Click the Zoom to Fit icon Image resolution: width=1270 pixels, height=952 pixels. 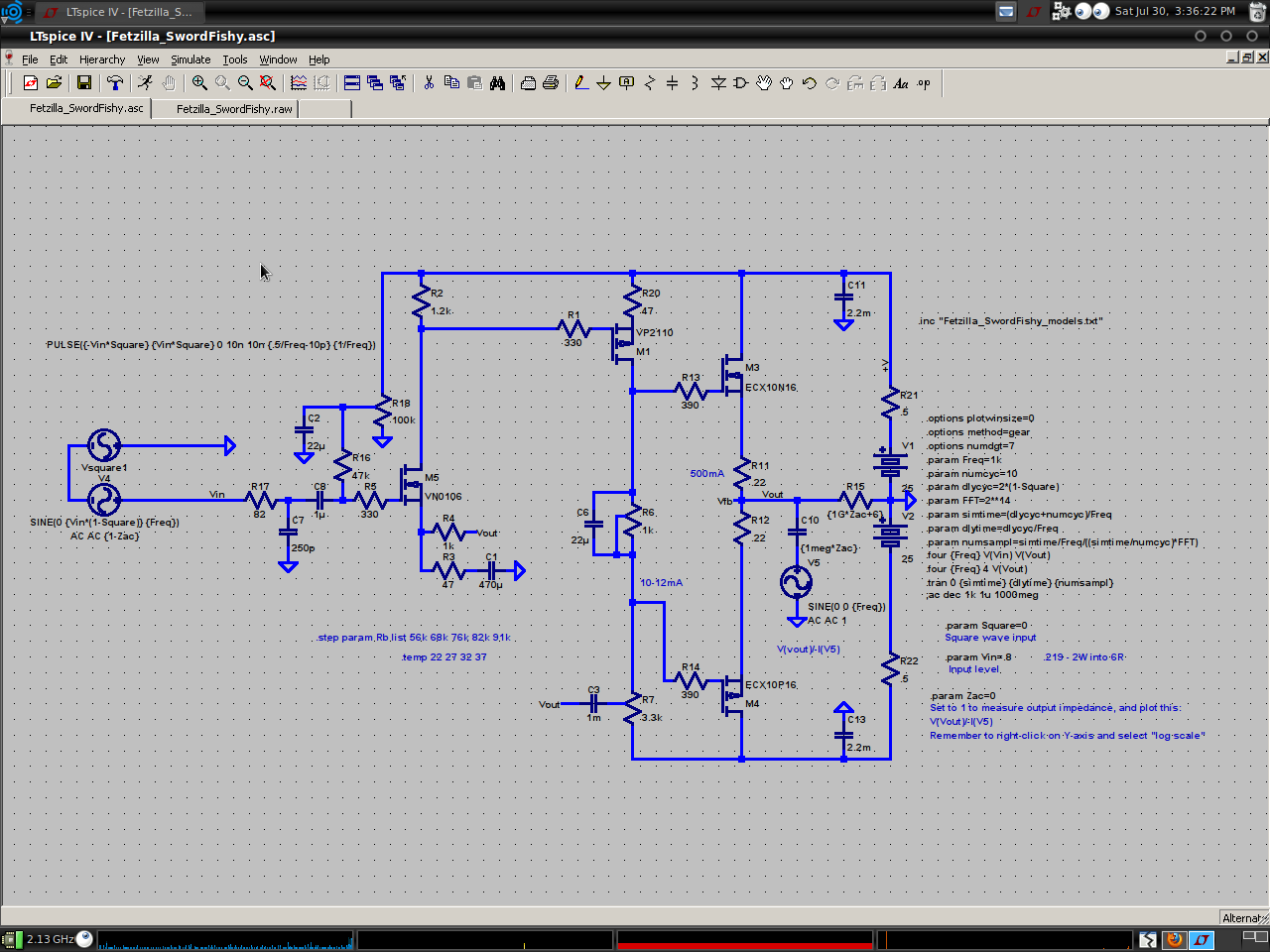[268, 83]
